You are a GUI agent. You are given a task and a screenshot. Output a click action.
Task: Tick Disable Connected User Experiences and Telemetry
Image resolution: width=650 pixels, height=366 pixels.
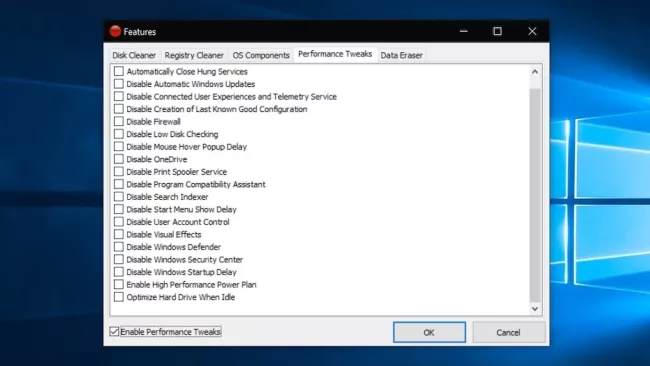click(119, 96)
